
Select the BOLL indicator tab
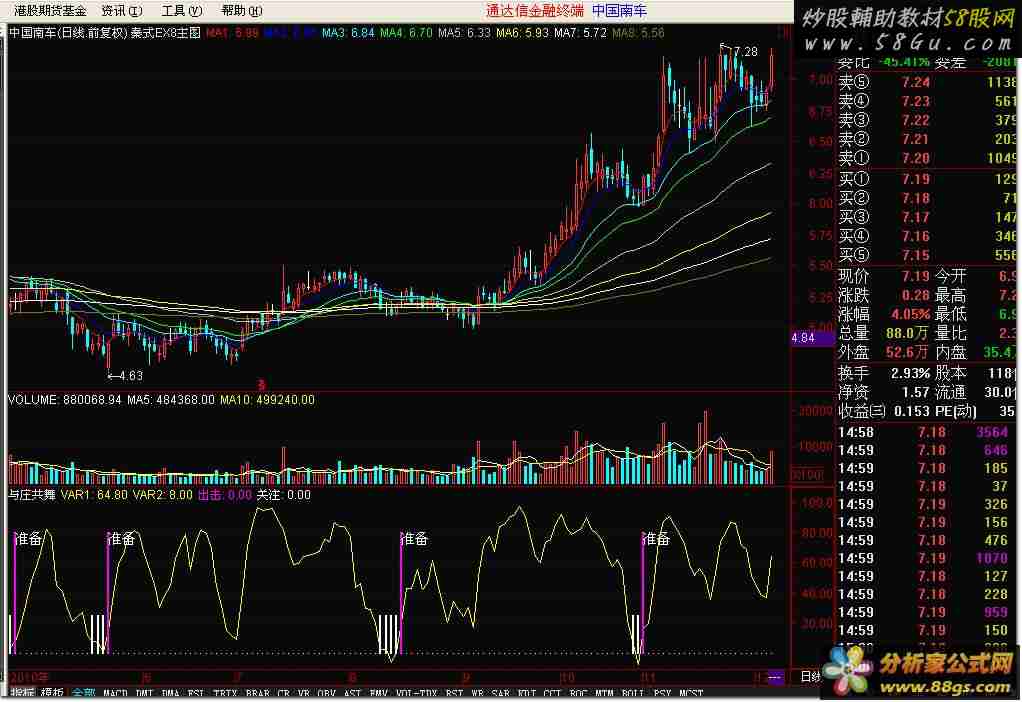633,694
